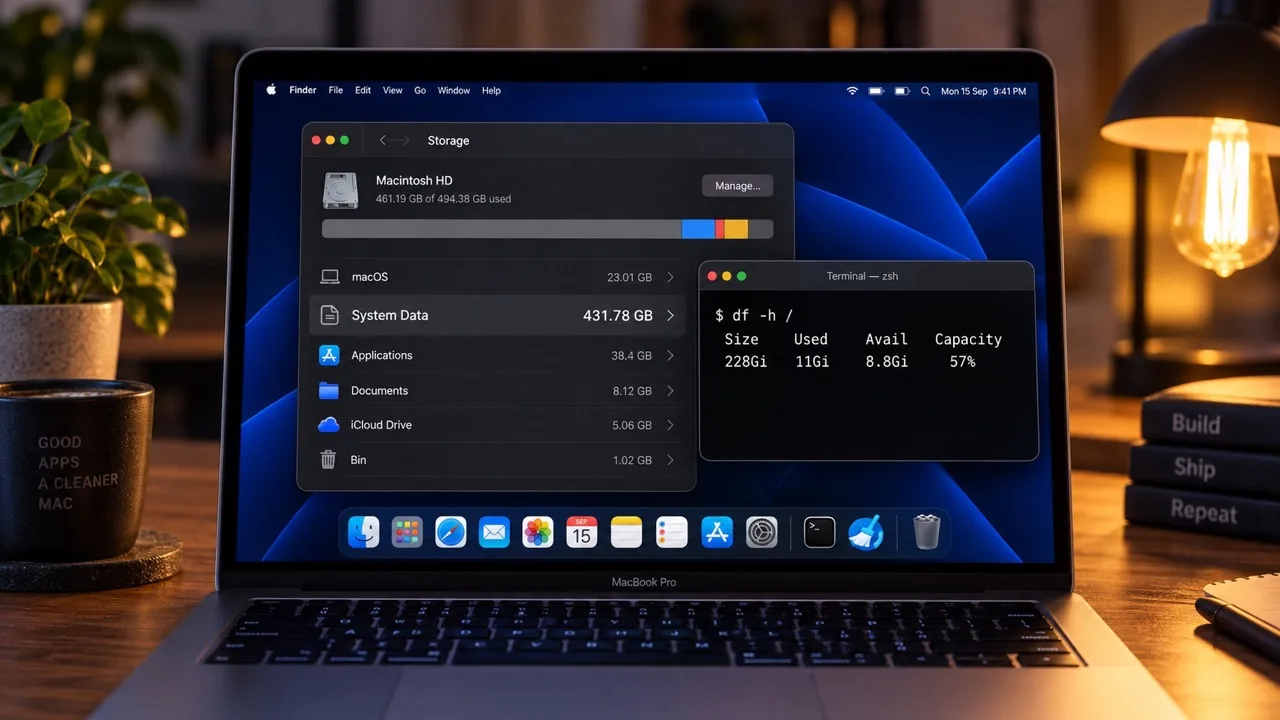
Task: Open the broom cleaner app in Dock
Action: [x=865, y=532]
